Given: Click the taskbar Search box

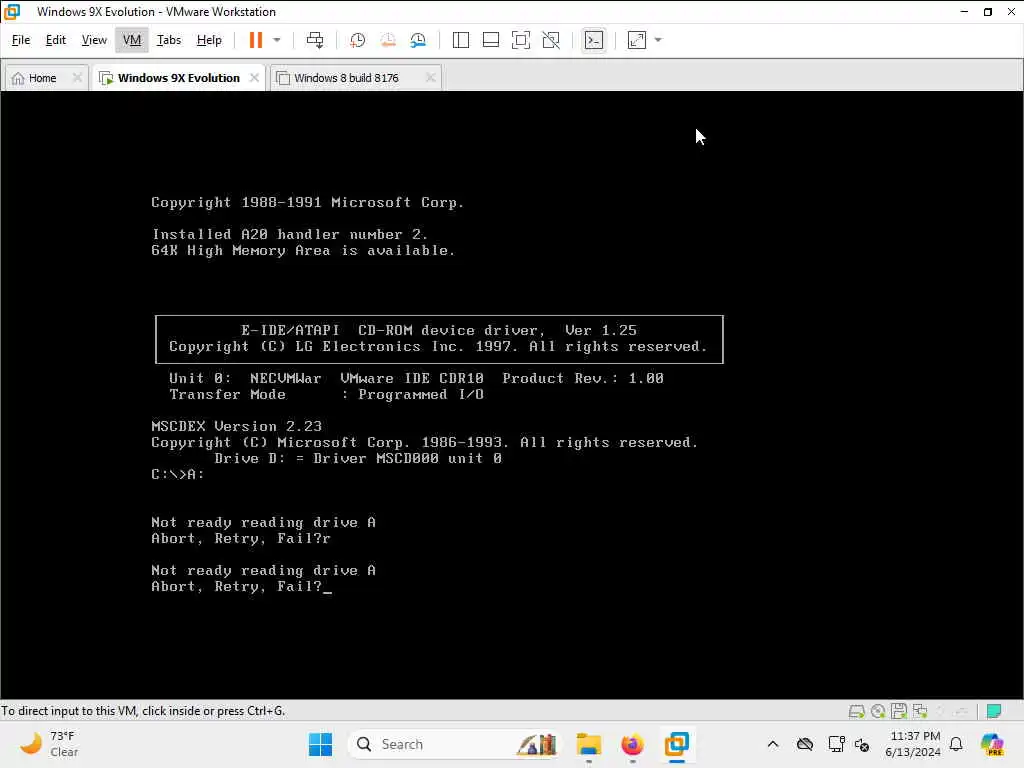Looking at the screenshot, I should point(455,744).
